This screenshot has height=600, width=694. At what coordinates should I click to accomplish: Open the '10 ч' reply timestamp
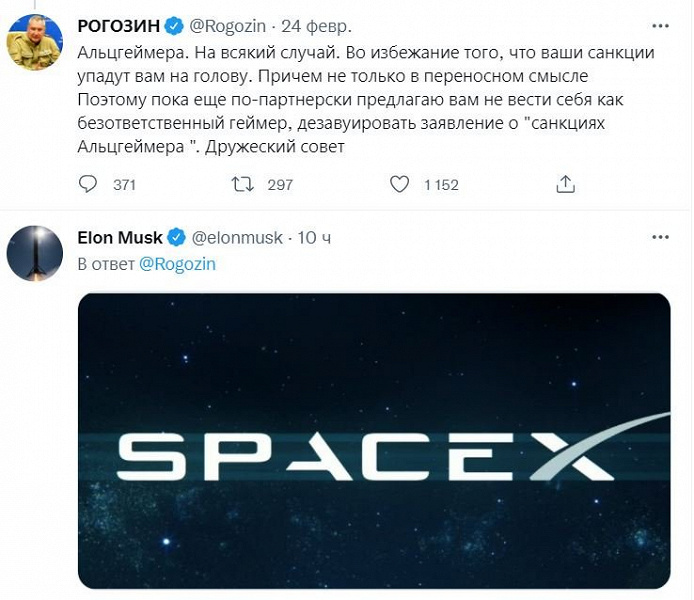(314, 238)
